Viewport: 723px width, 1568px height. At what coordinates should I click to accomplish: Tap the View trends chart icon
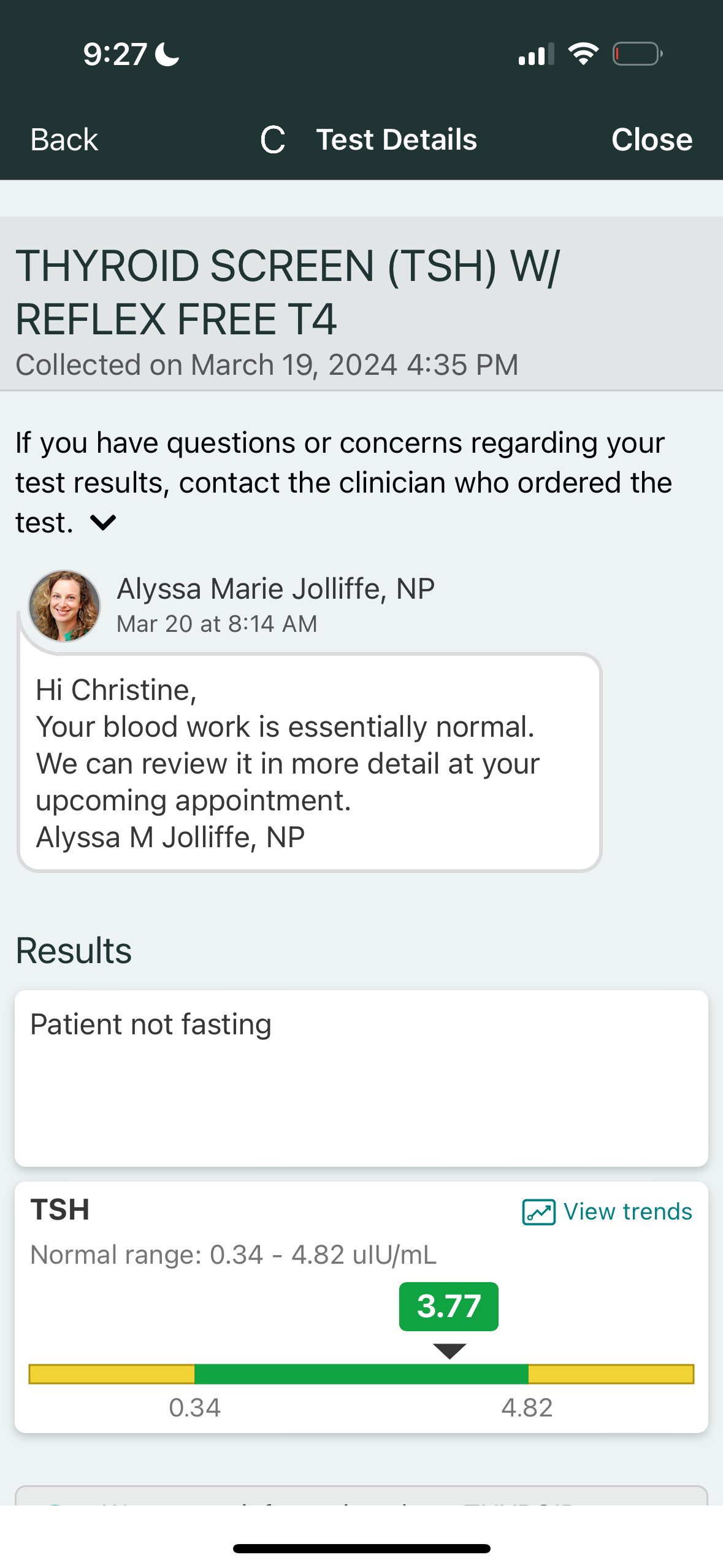(x=538, y=1212)
